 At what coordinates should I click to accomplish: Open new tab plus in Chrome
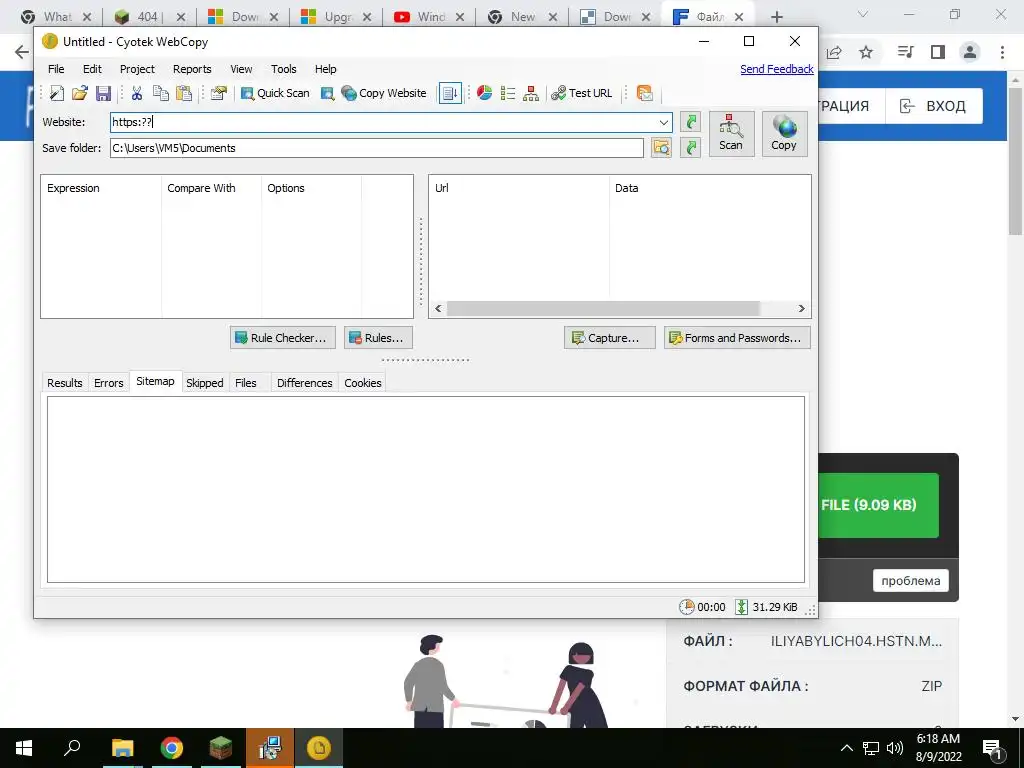click(776, 17)
